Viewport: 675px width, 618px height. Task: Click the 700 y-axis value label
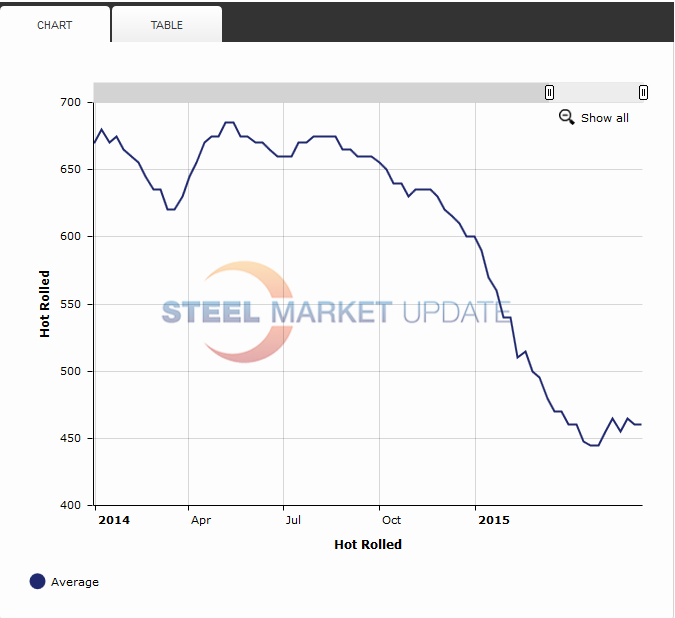tap(69, 102)
